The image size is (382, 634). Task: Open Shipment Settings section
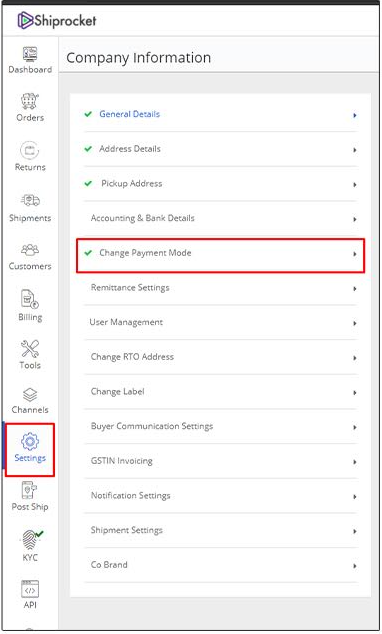pyautogui.click(x=221, y=530)
